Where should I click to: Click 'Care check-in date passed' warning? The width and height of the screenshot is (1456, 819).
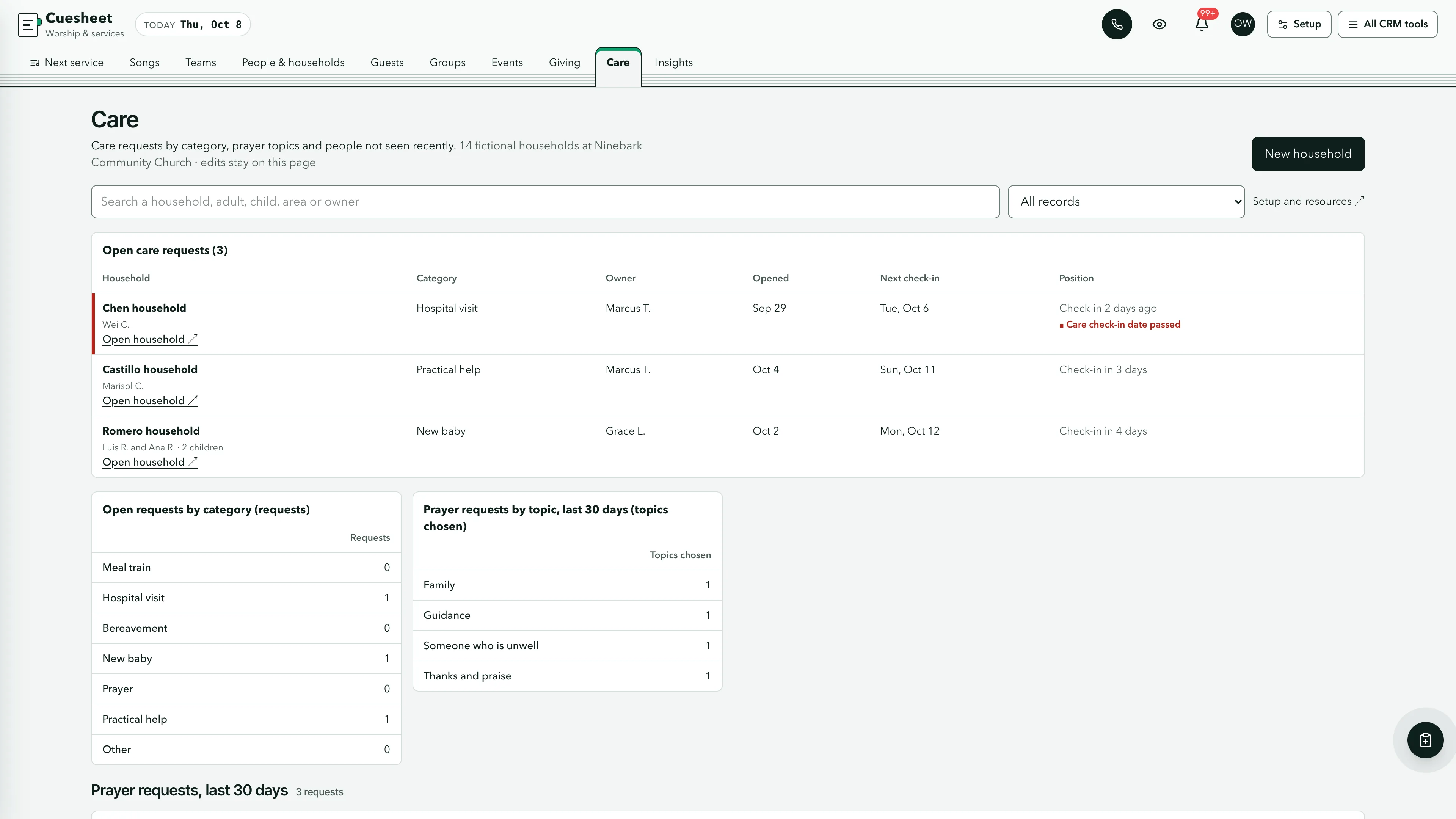point(1120,325)
